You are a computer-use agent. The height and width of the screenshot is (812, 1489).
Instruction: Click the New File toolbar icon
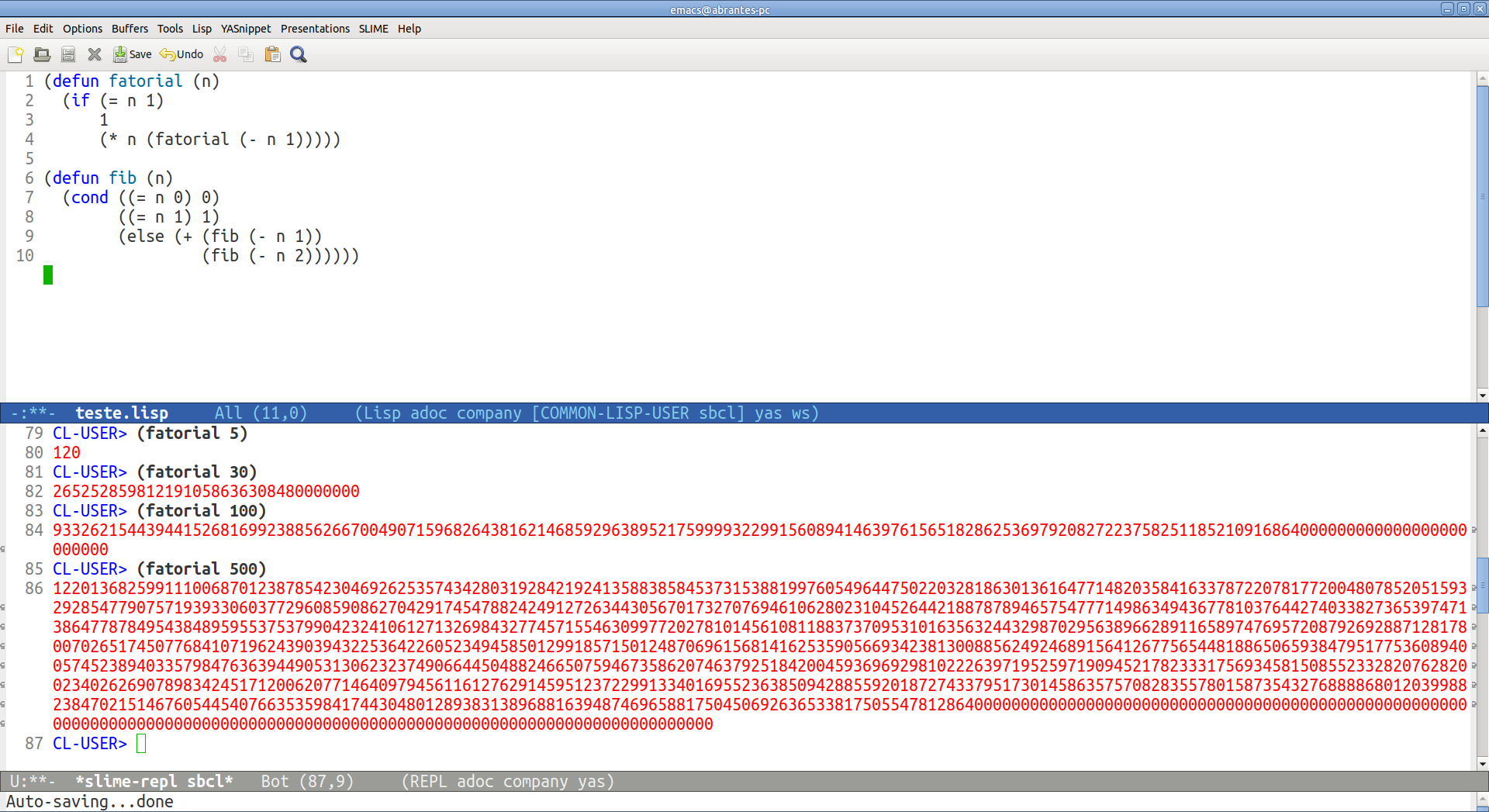16,54
